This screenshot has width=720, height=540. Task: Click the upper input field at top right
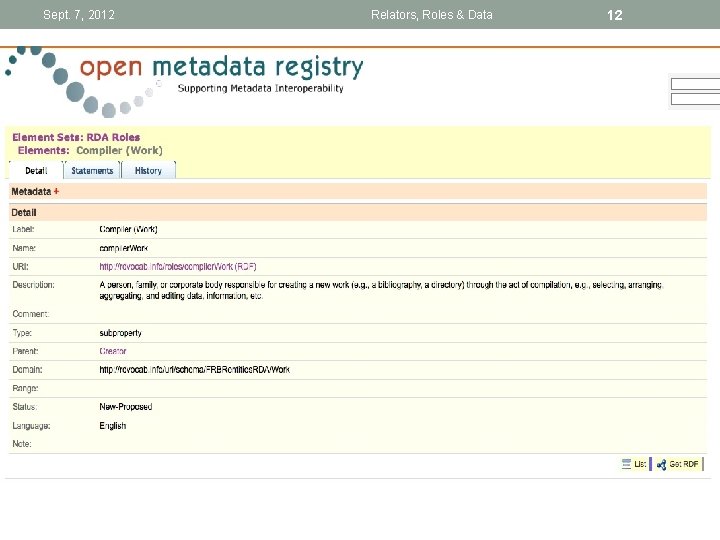pyautogui.click(x=695, y=84)
